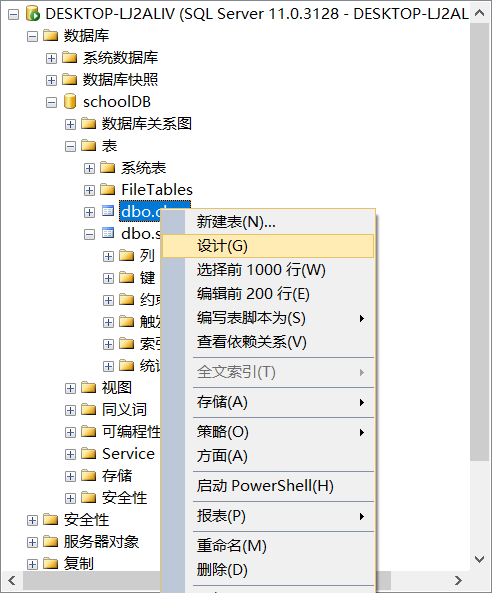
Task: Click the 复制 folder icon
Action: click(x=50, y=564)
